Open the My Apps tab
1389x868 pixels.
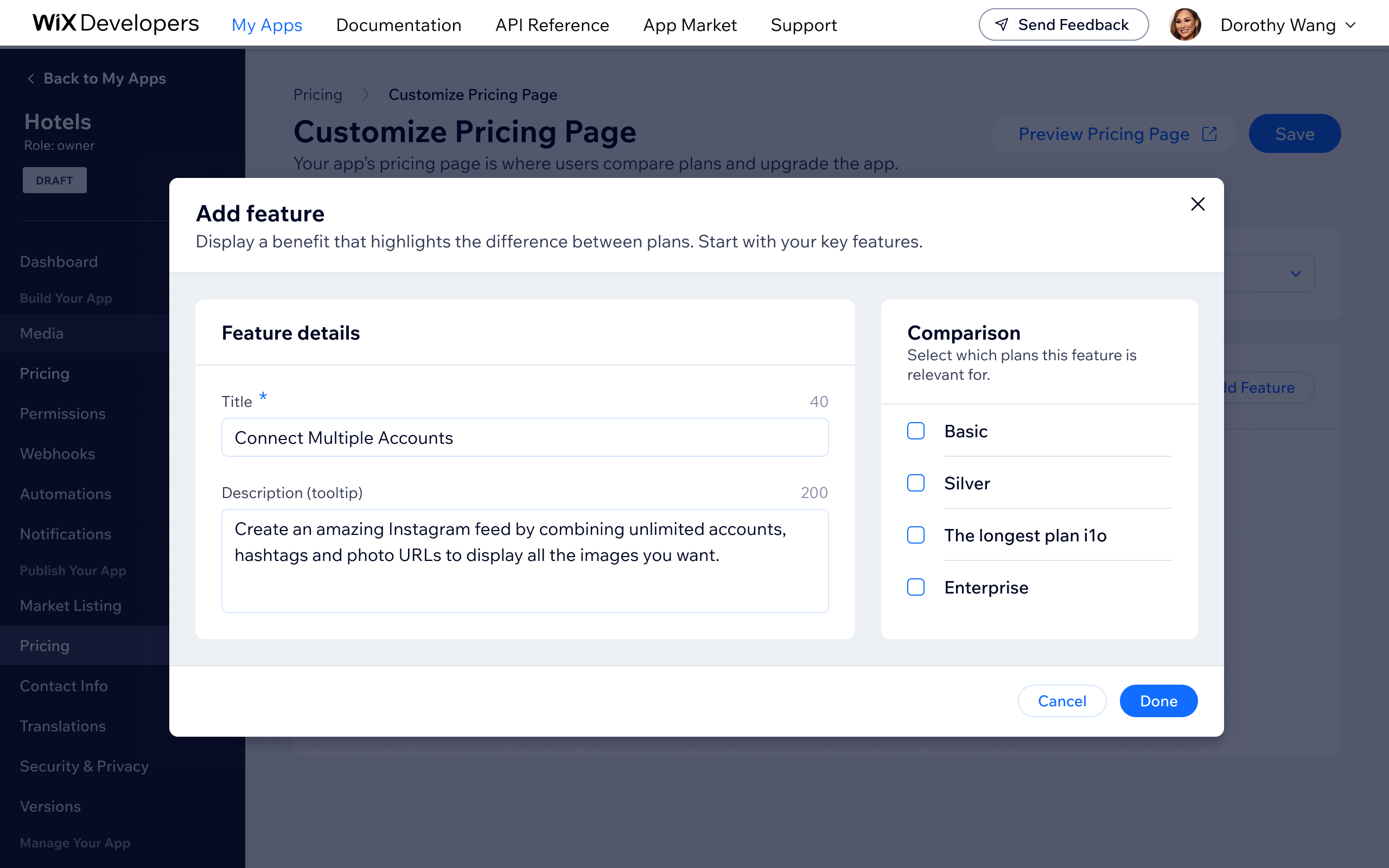(267, 25)
